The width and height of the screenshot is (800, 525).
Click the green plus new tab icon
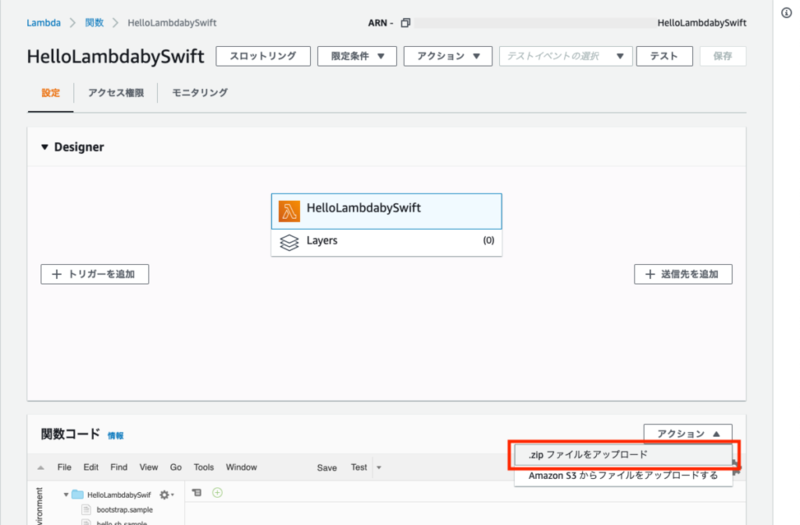[217, 492]
